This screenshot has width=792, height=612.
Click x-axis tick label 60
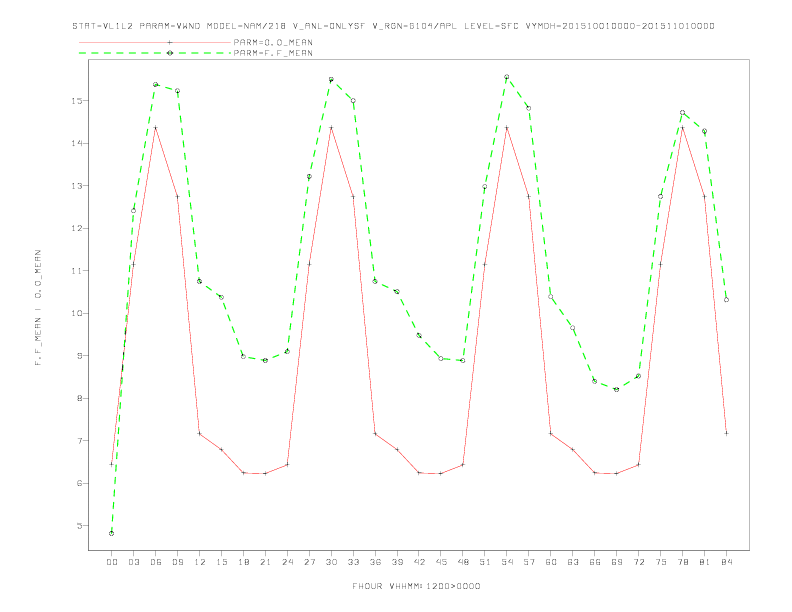click(551, 562)
